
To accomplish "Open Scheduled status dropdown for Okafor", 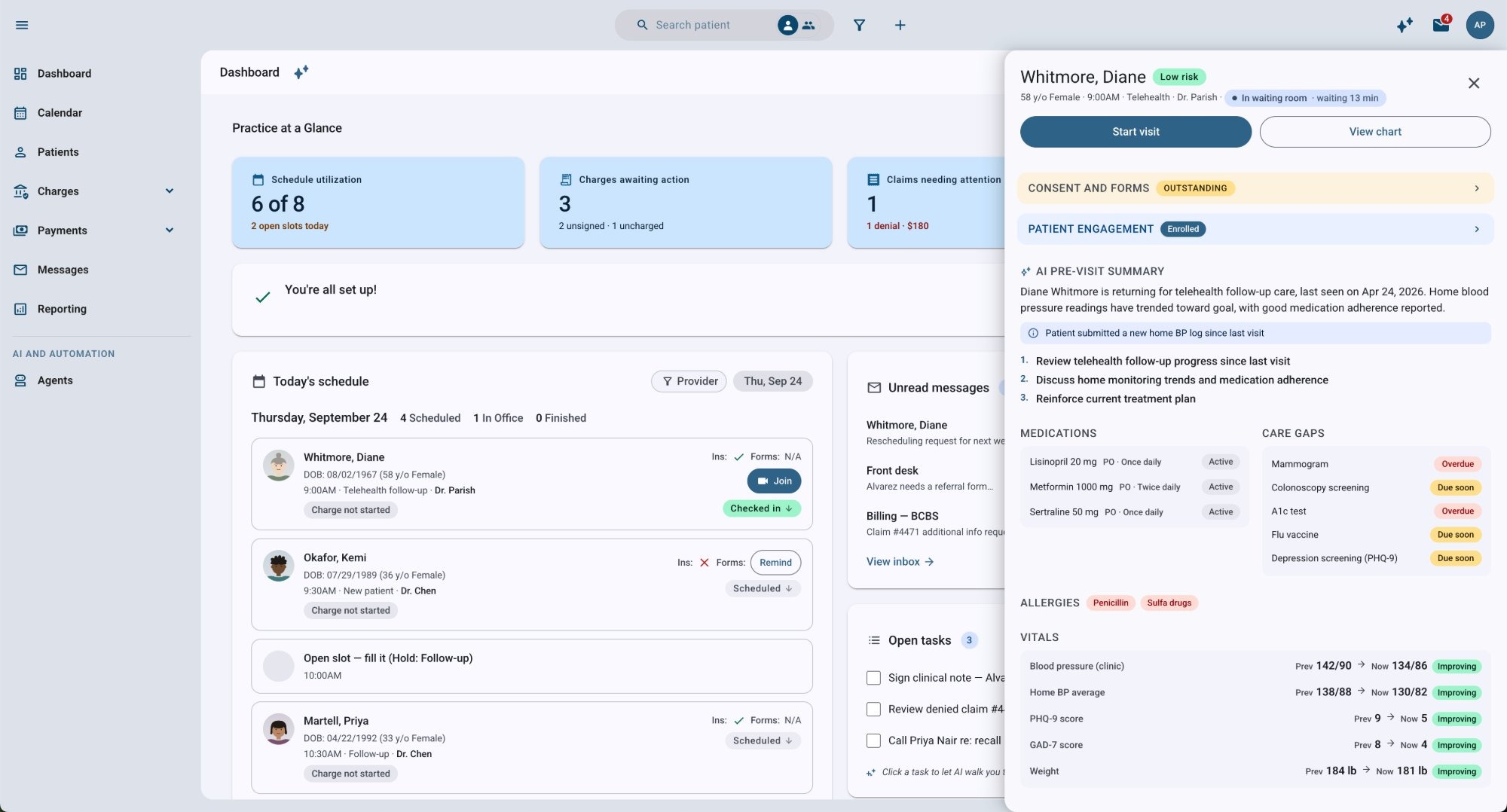I will coord(763,588).
